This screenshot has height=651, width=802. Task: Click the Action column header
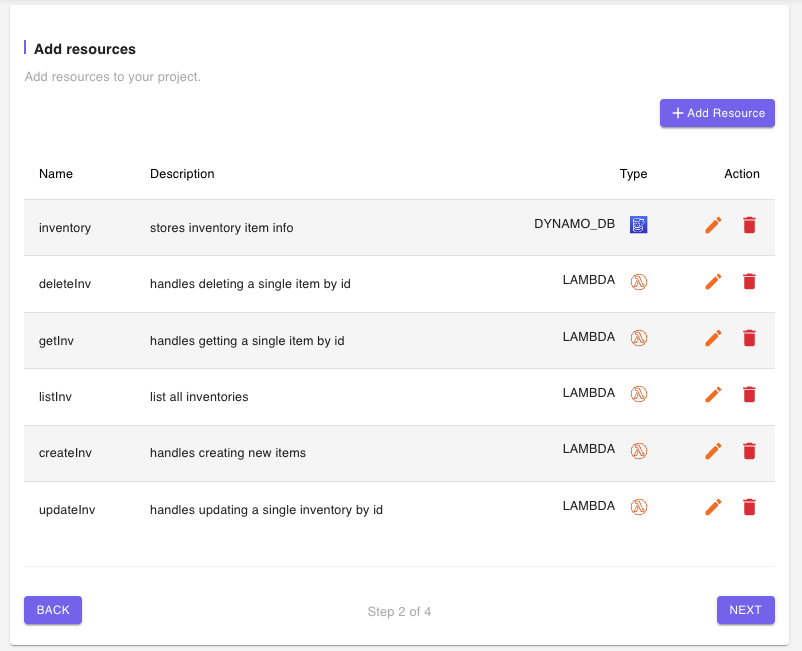742,174
